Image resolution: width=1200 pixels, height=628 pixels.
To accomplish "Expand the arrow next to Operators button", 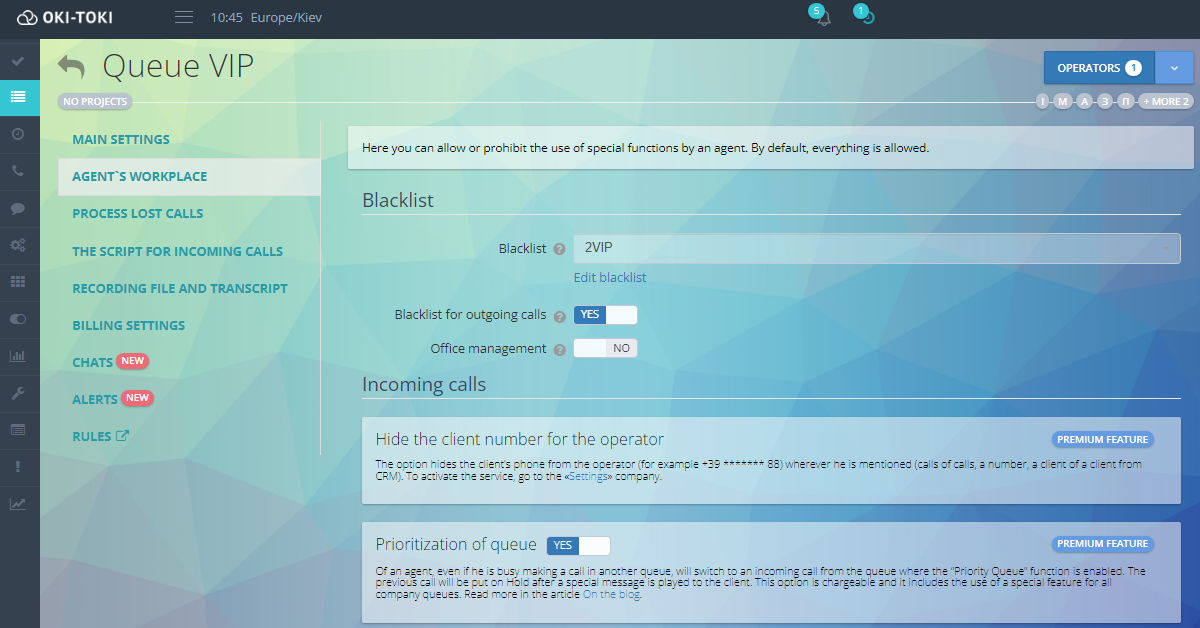I will pos(1173,68).
